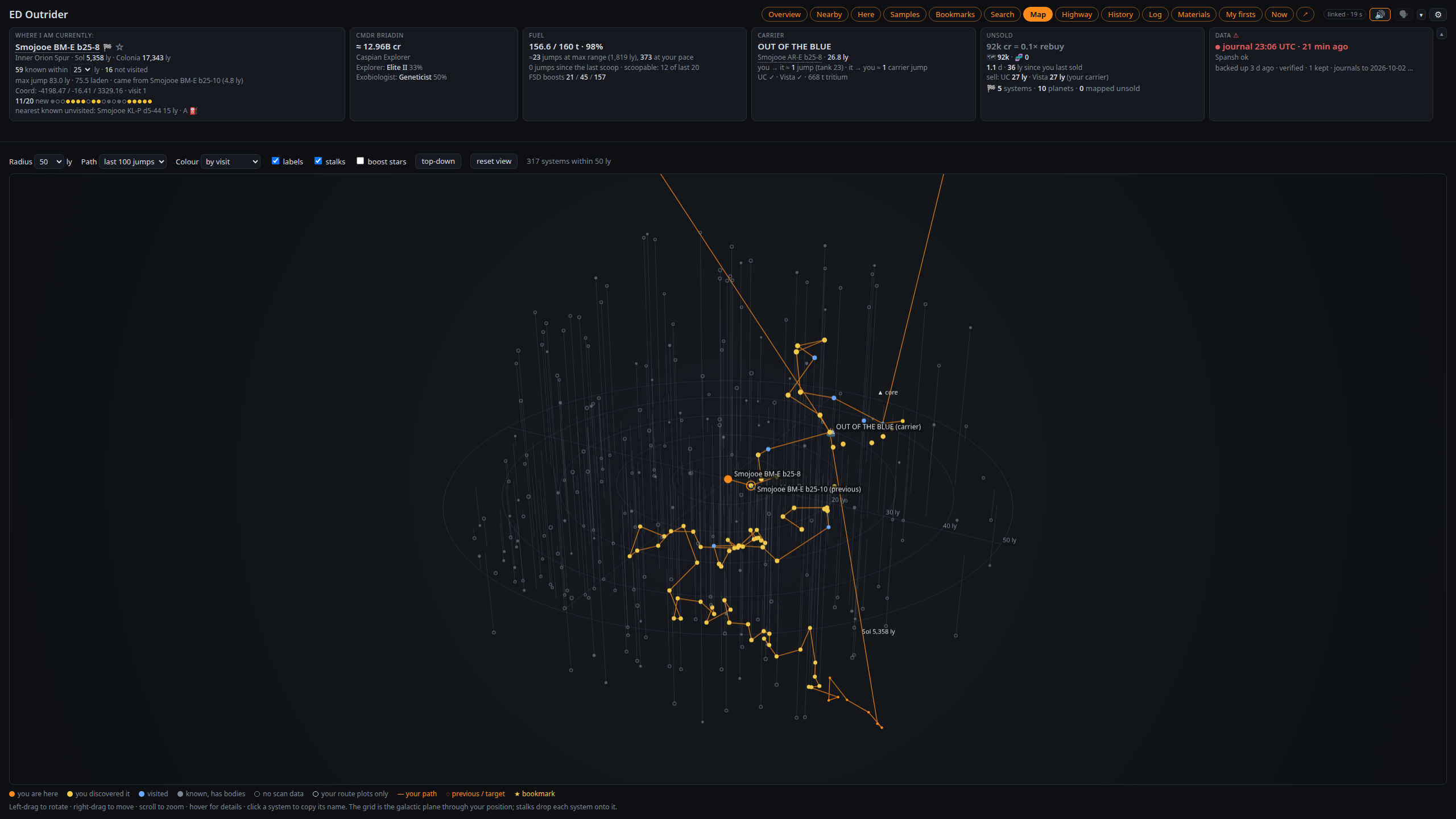Star the current system Smojooe BM-E b25-8
Viewport: 1456px width, 819px height.
[x=119, y=47]
